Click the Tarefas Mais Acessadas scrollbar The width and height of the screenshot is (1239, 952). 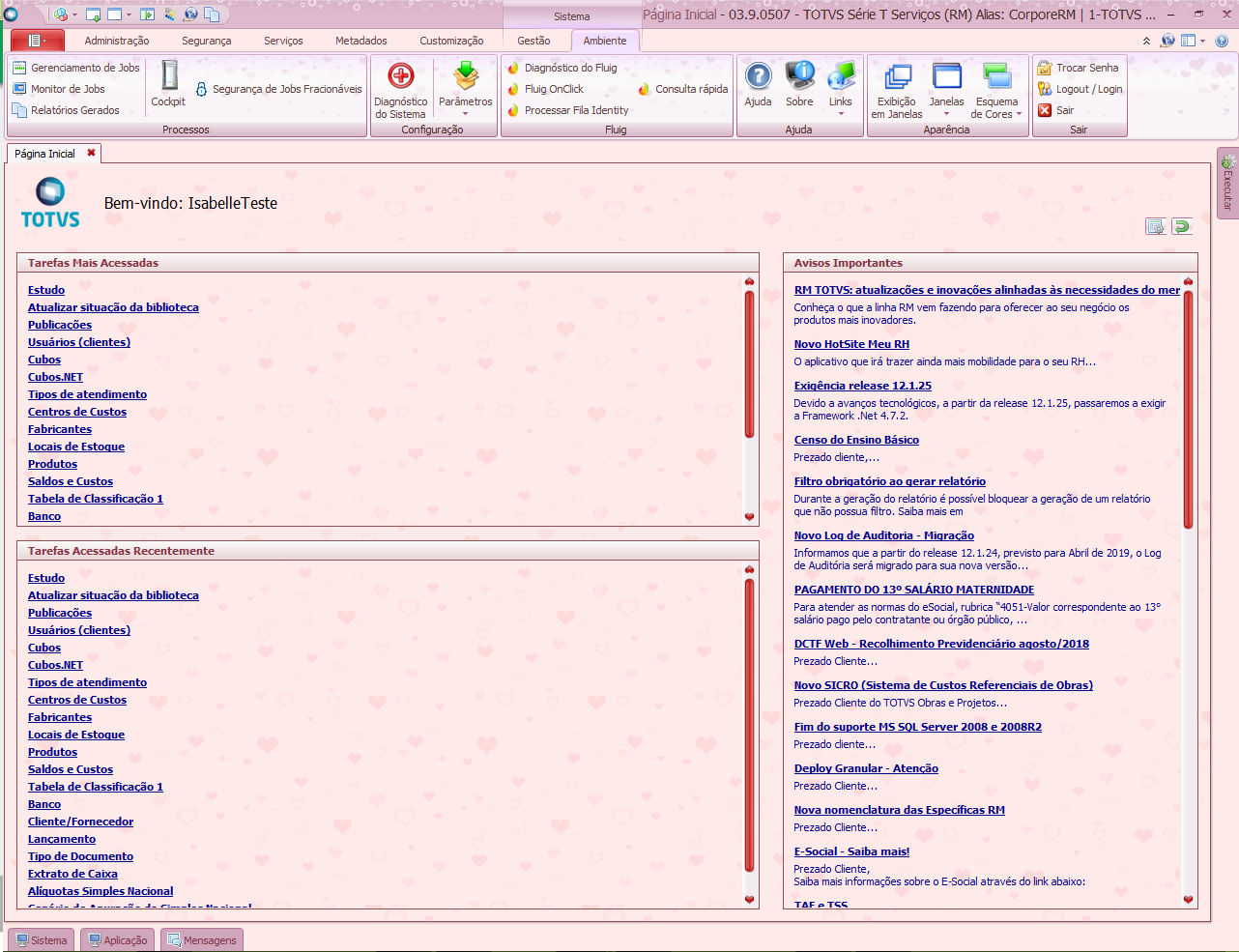[749, 362]
